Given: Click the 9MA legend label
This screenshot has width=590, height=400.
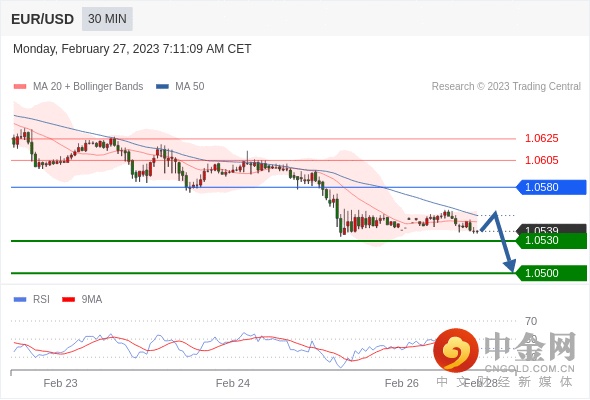Looking at the screenshot, I should pyautogui.click(x=92, y=300).
